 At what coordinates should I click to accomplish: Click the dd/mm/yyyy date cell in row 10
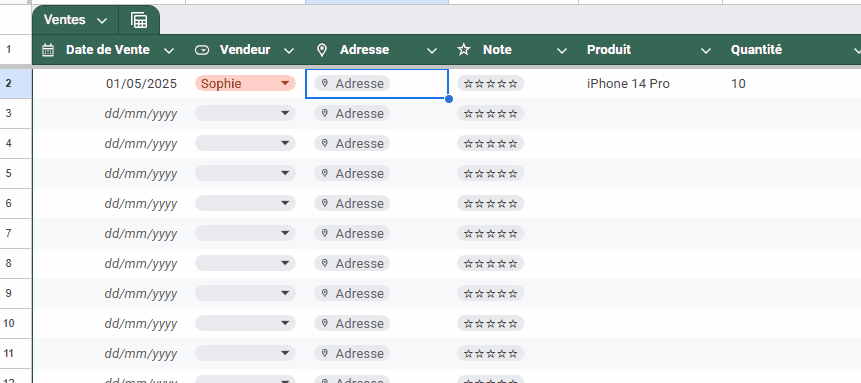109,324
